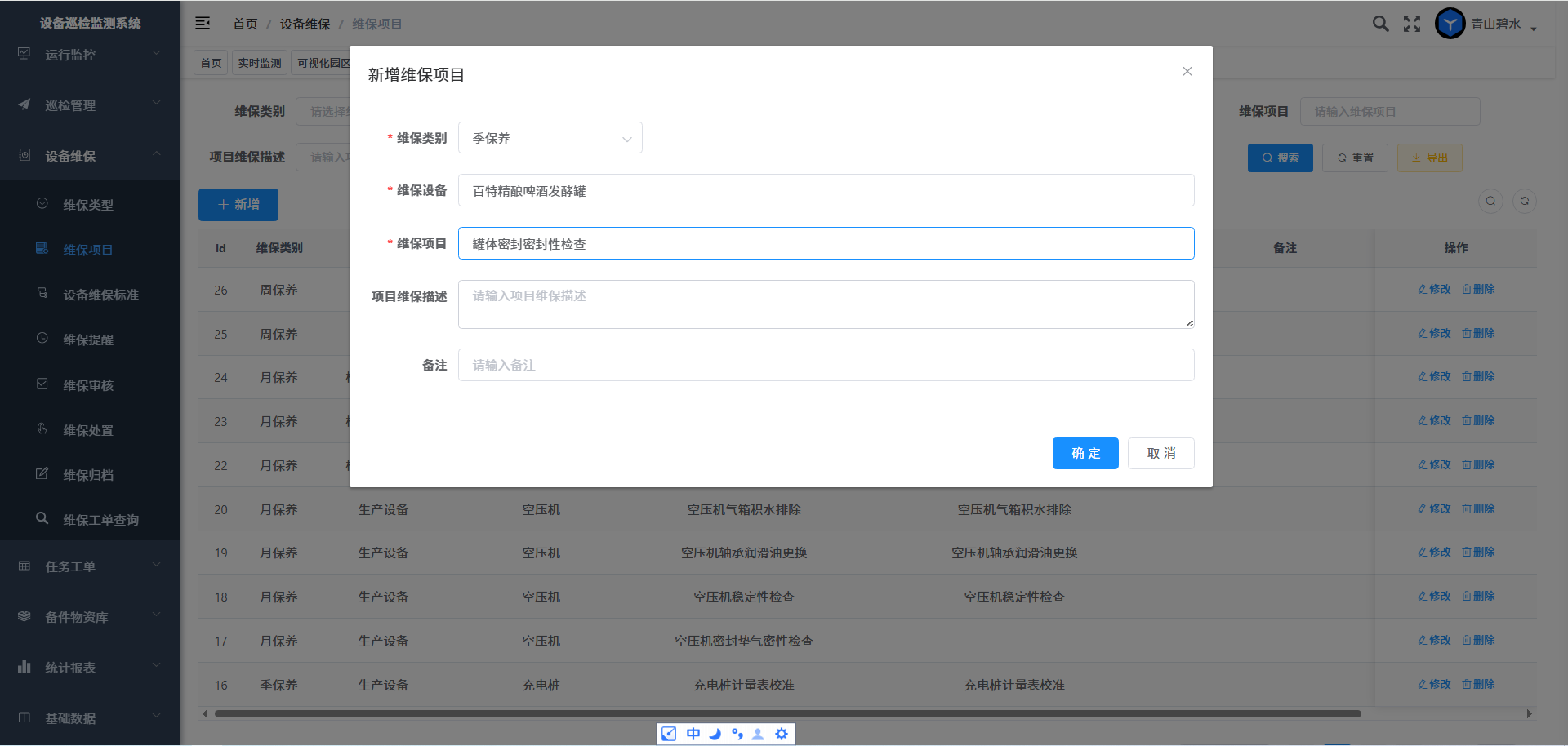Expand the 运行监控 sidebar menu
The height and width of the screenshot is (746, 1568).
[x=90, y=55]
